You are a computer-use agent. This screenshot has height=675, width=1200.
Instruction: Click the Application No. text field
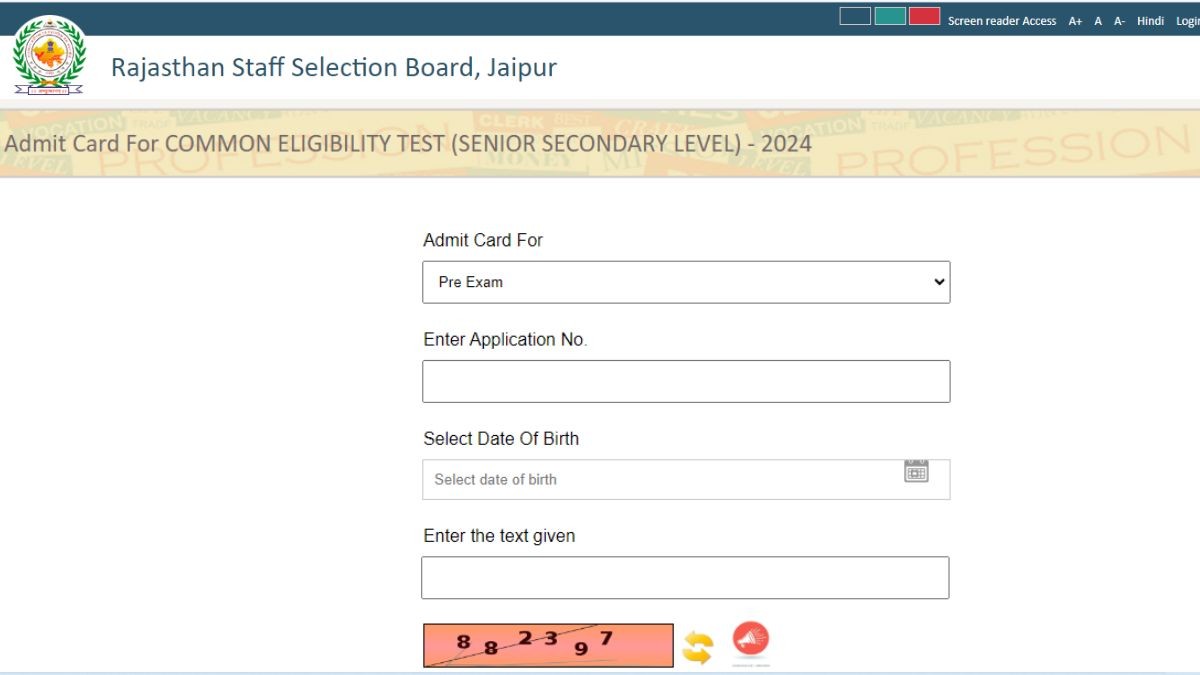click(x=686, y=381)
